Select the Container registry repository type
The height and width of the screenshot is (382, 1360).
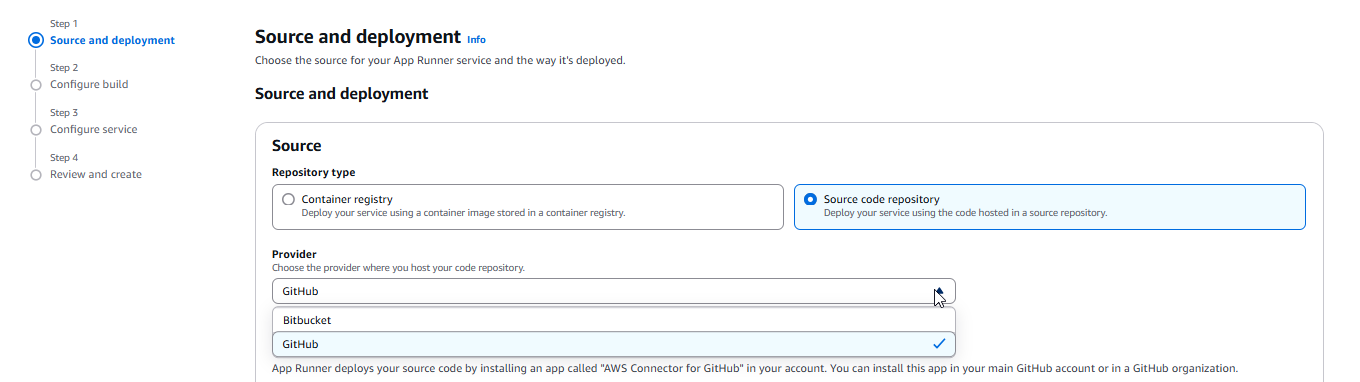pyautogui.click(x=527, y=206)
